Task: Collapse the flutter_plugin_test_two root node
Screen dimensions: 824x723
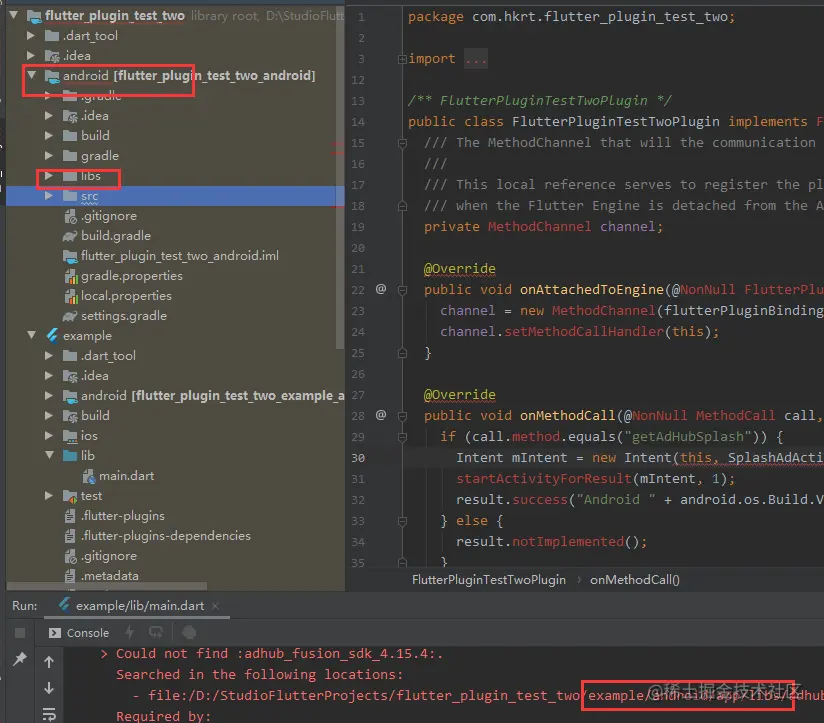Action: point(14,15)
